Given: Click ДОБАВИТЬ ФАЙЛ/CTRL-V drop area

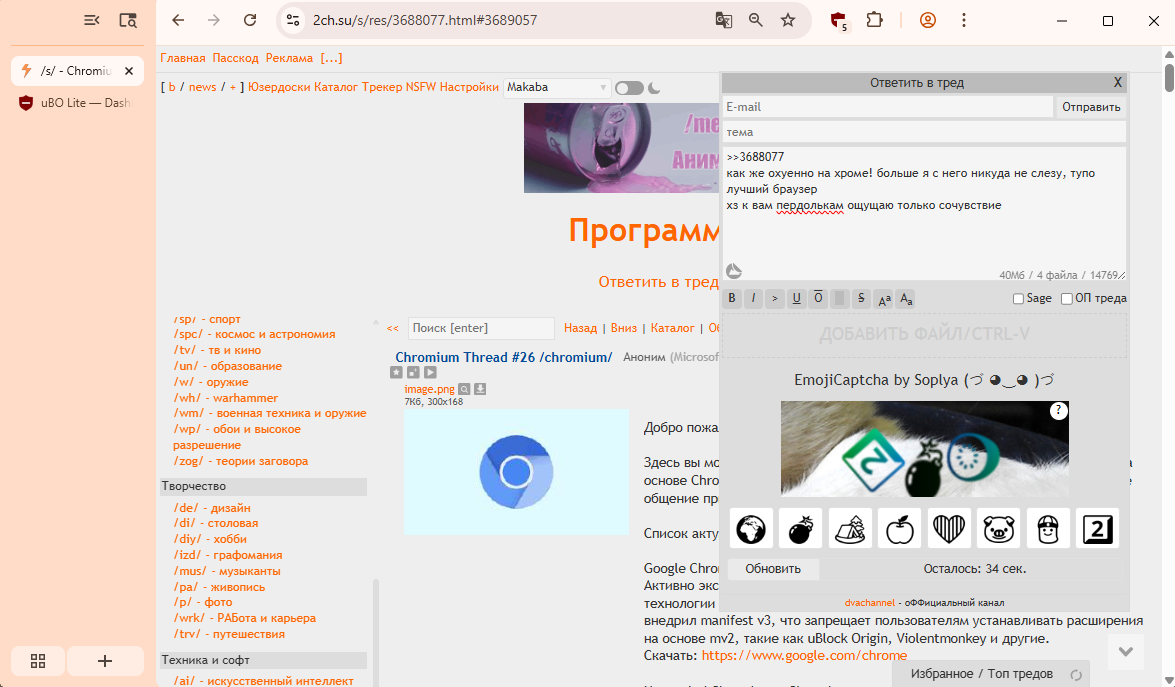Looking at the screenshot, I should point(925,334).
